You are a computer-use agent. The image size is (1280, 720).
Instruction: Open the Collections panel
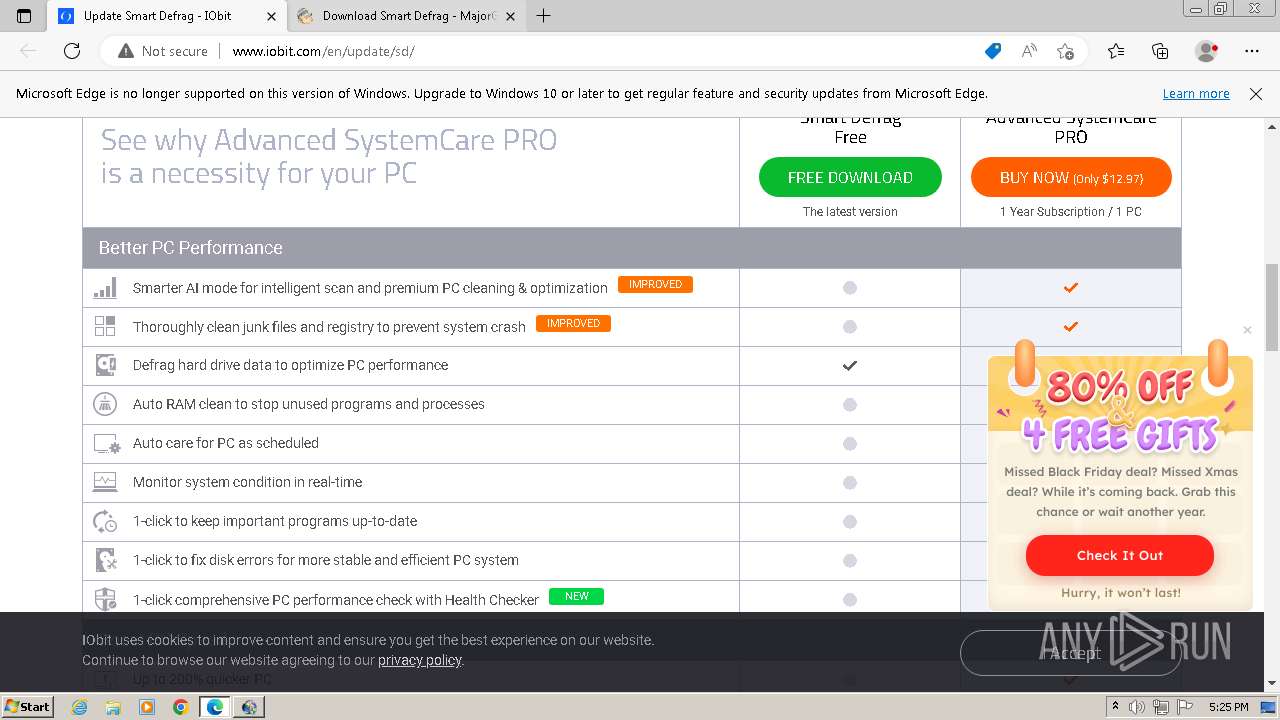(1160, 51)
